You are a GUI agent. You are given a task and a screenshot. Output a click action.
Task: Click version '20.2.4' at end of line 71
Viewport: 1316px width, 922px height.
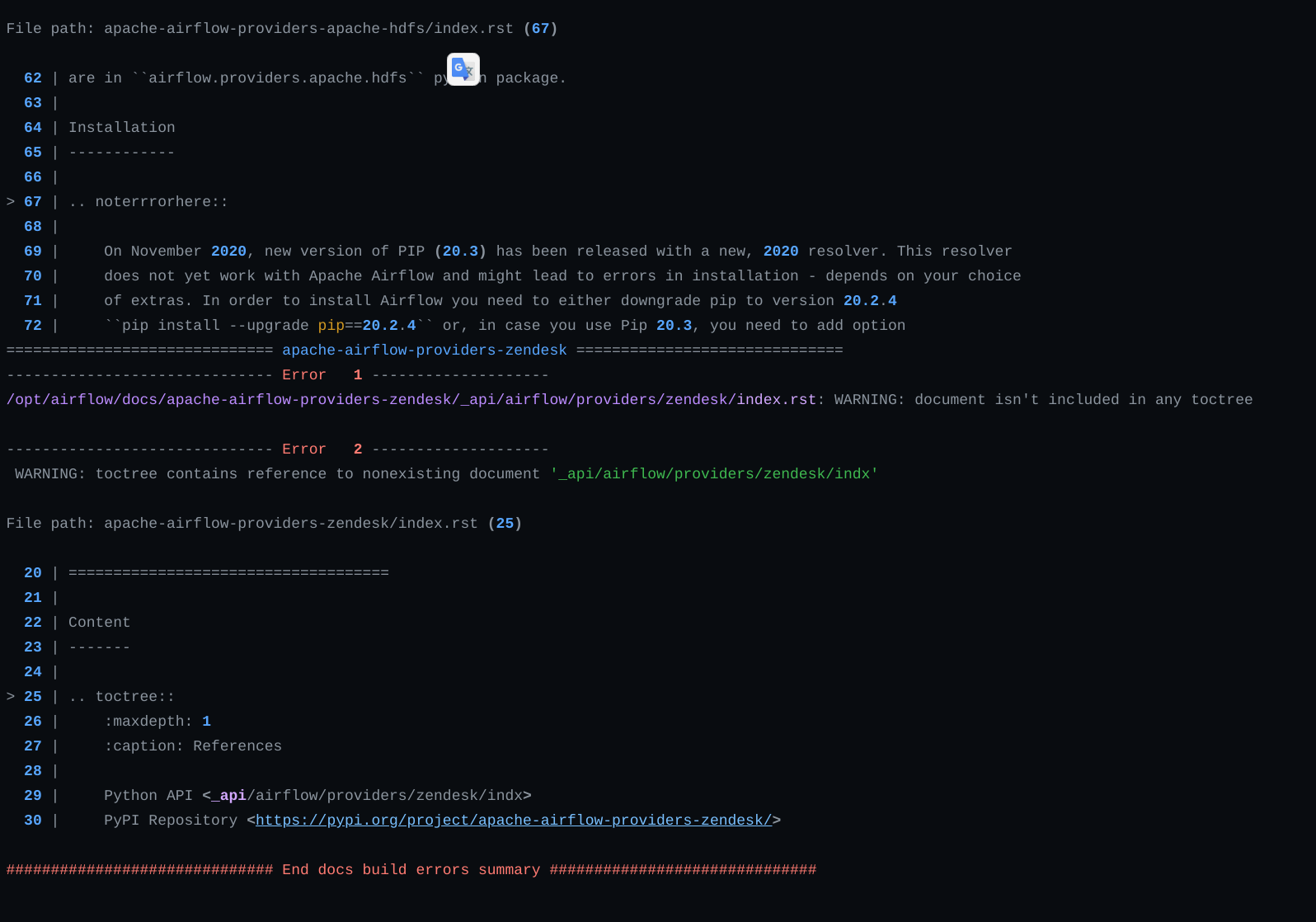click(870, 300)
